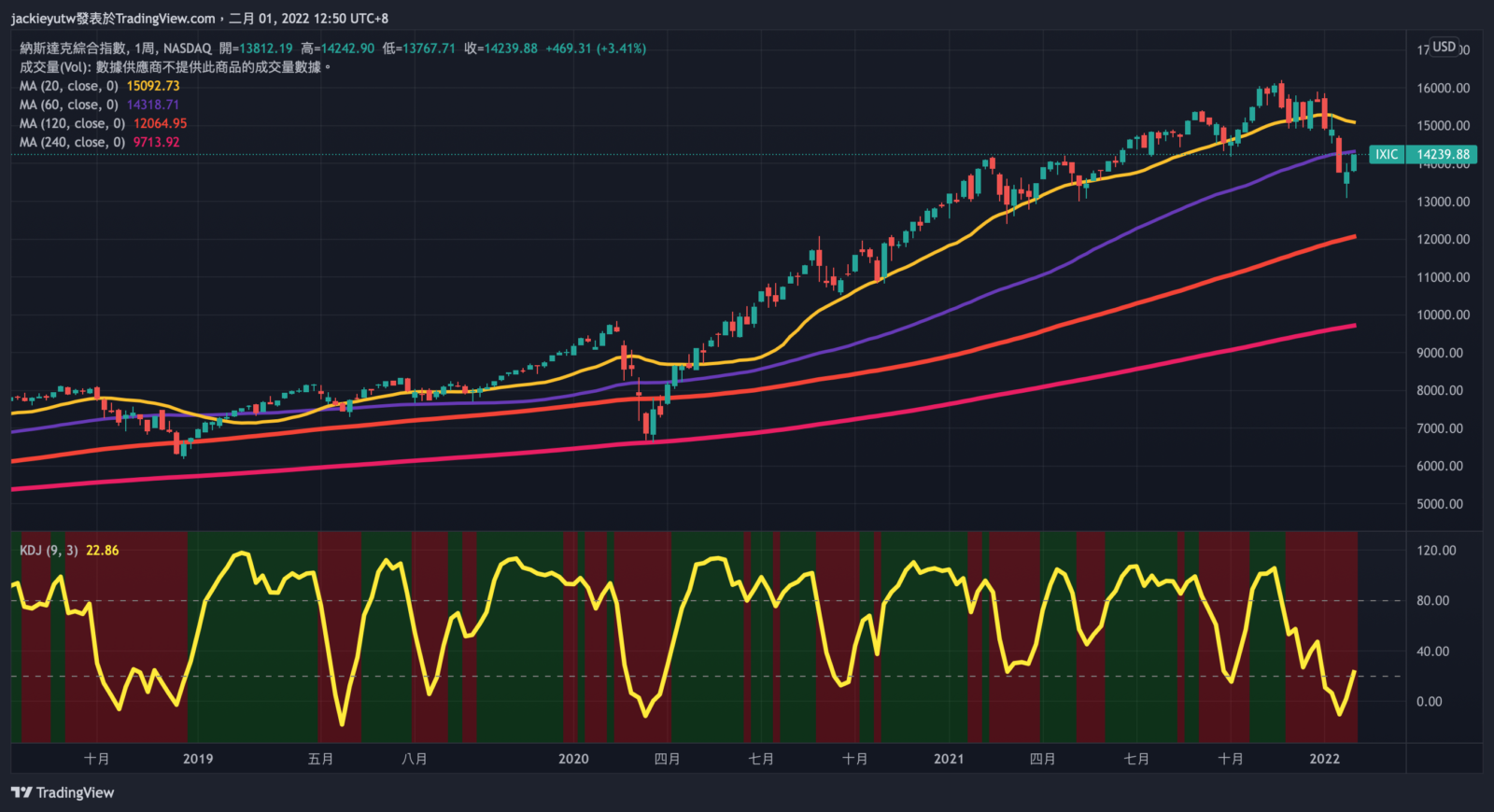This screenshot has height=812, width=1494.
Task: Click the 五月 label on time axis
Action: 320,759
